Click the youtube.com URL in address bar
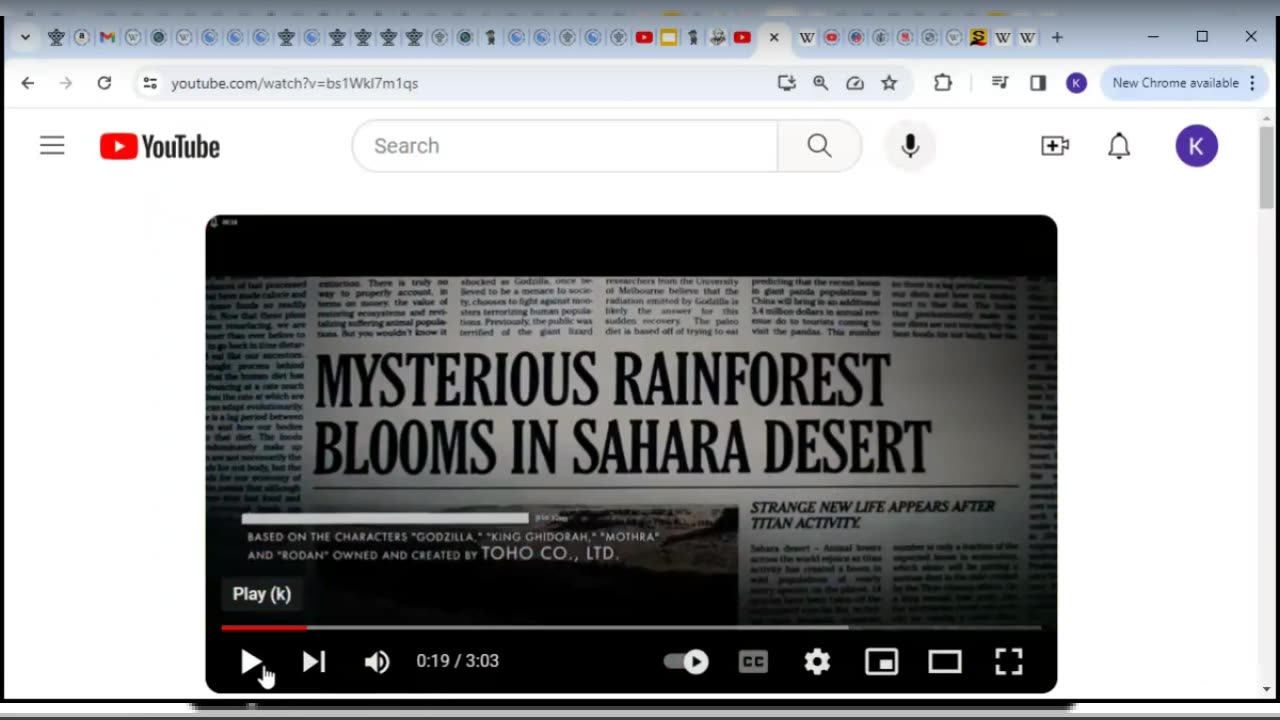 tap(295, 83)
